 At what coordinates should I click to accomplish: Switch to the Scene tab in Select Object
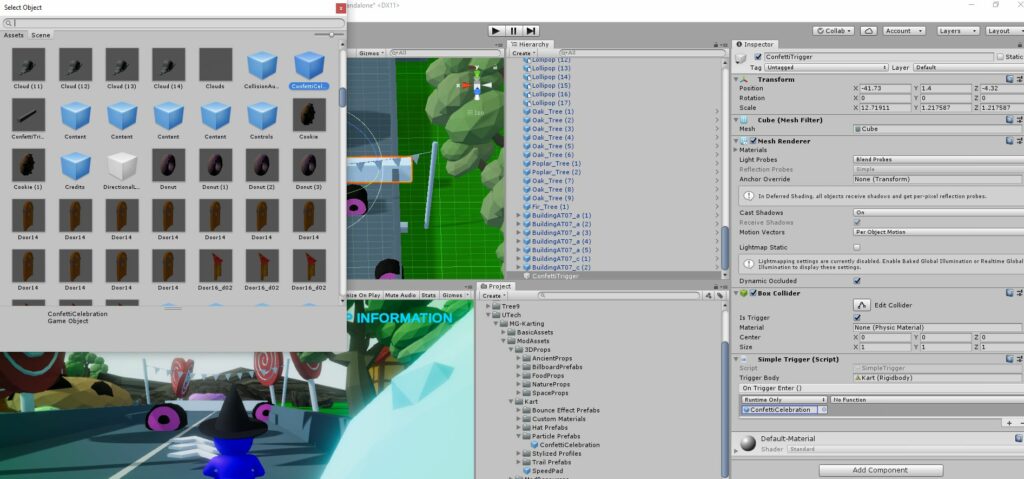point(41,35)
